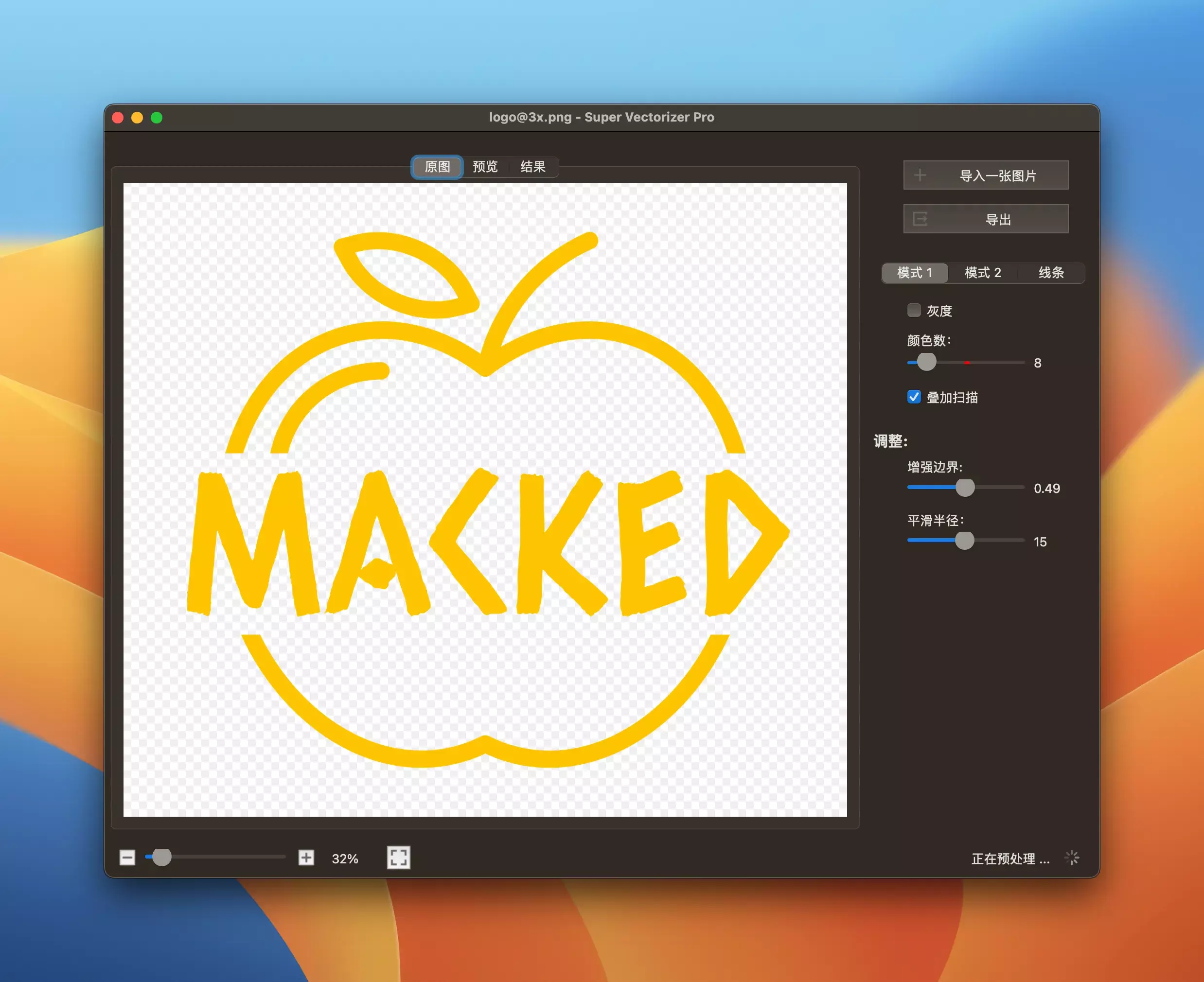
Task: Click the processing spinner icon
Action: pyautogui.click(x=1072, y=858)
